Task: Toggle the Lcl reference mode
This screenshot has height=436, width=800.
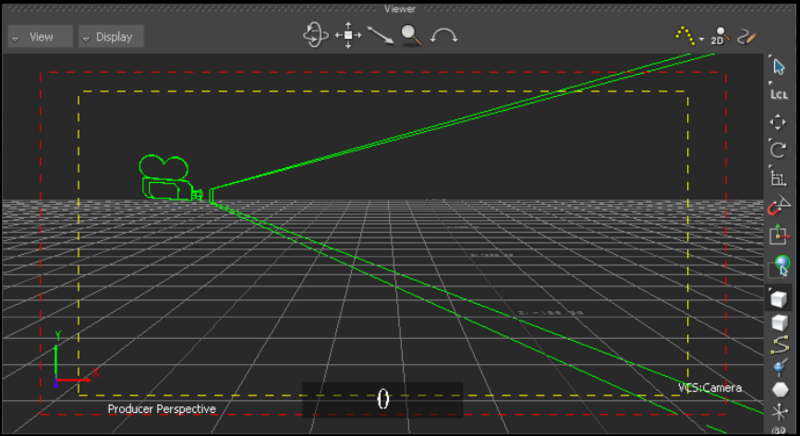Action: [x=778, y=93]
